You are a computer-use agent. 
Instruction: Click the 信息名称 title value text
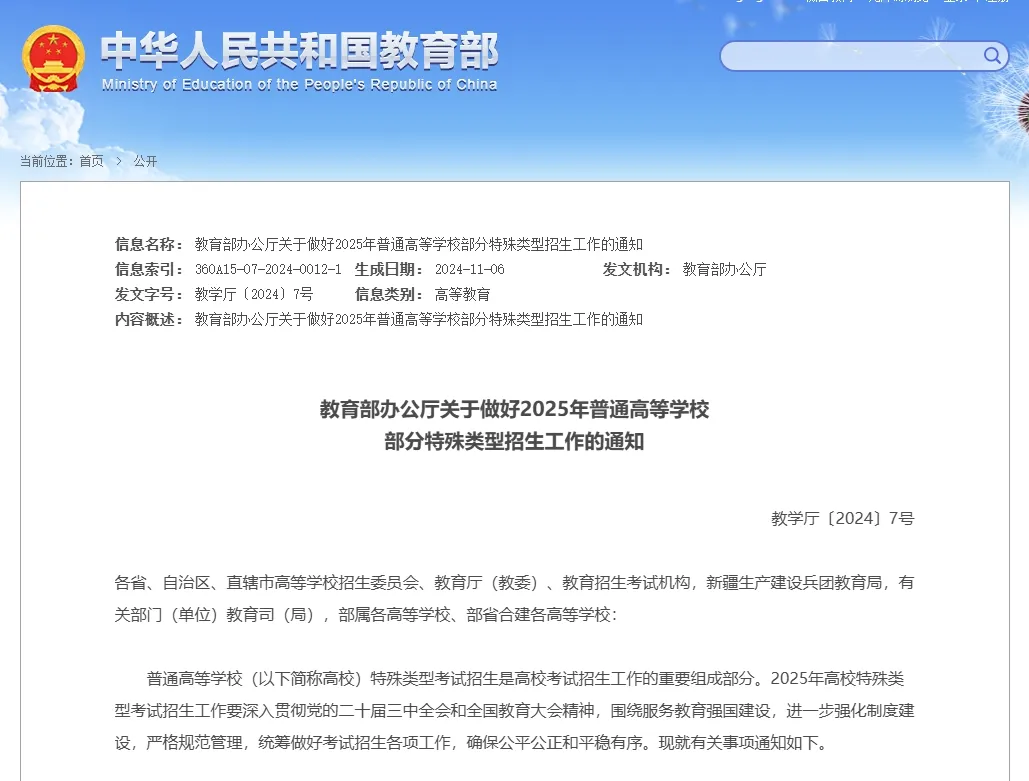point(419,245)
